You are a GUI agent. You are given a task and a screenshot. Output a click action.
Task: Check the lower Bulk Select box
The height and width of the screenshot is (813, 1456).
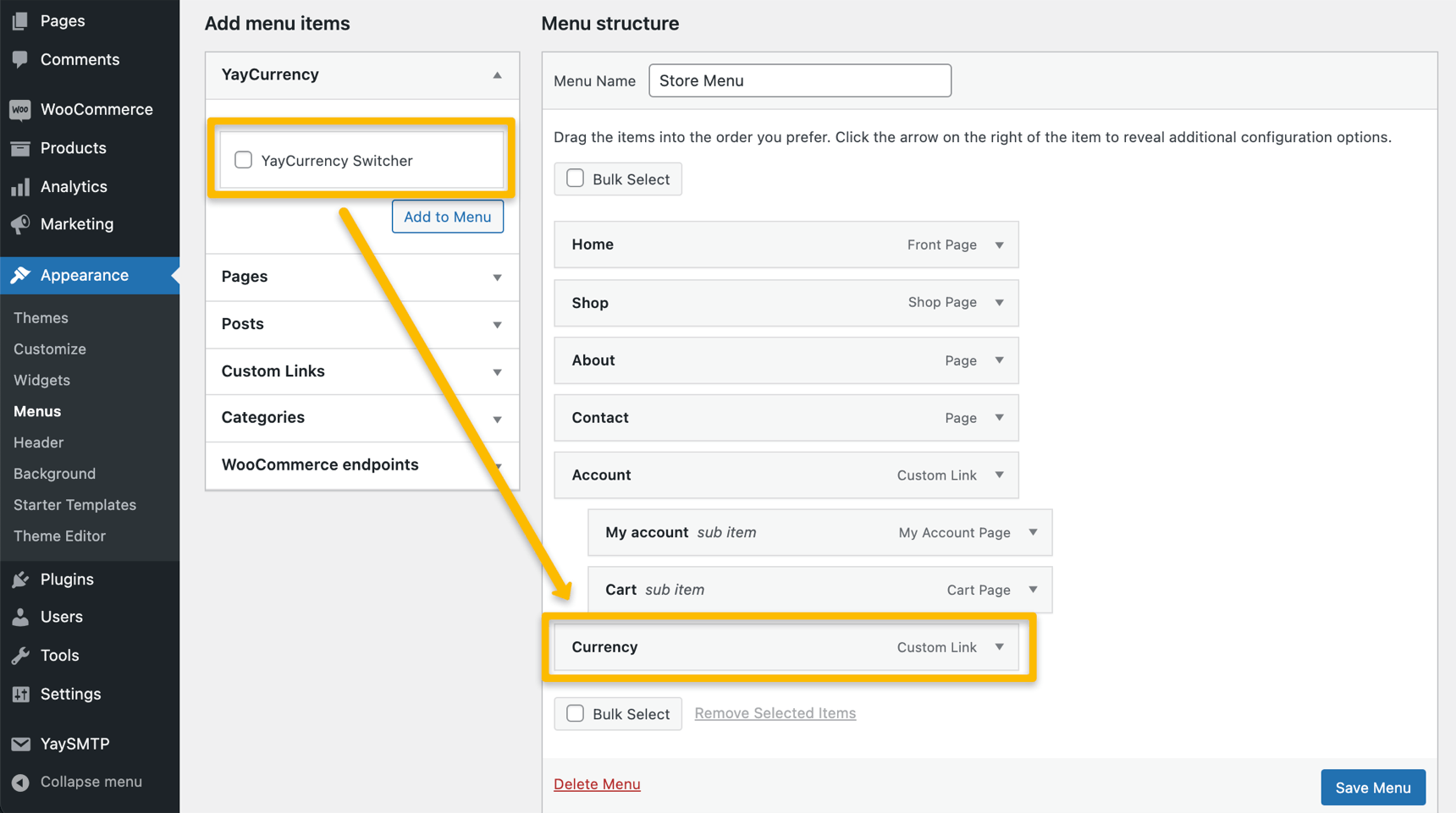click(575, 713)
